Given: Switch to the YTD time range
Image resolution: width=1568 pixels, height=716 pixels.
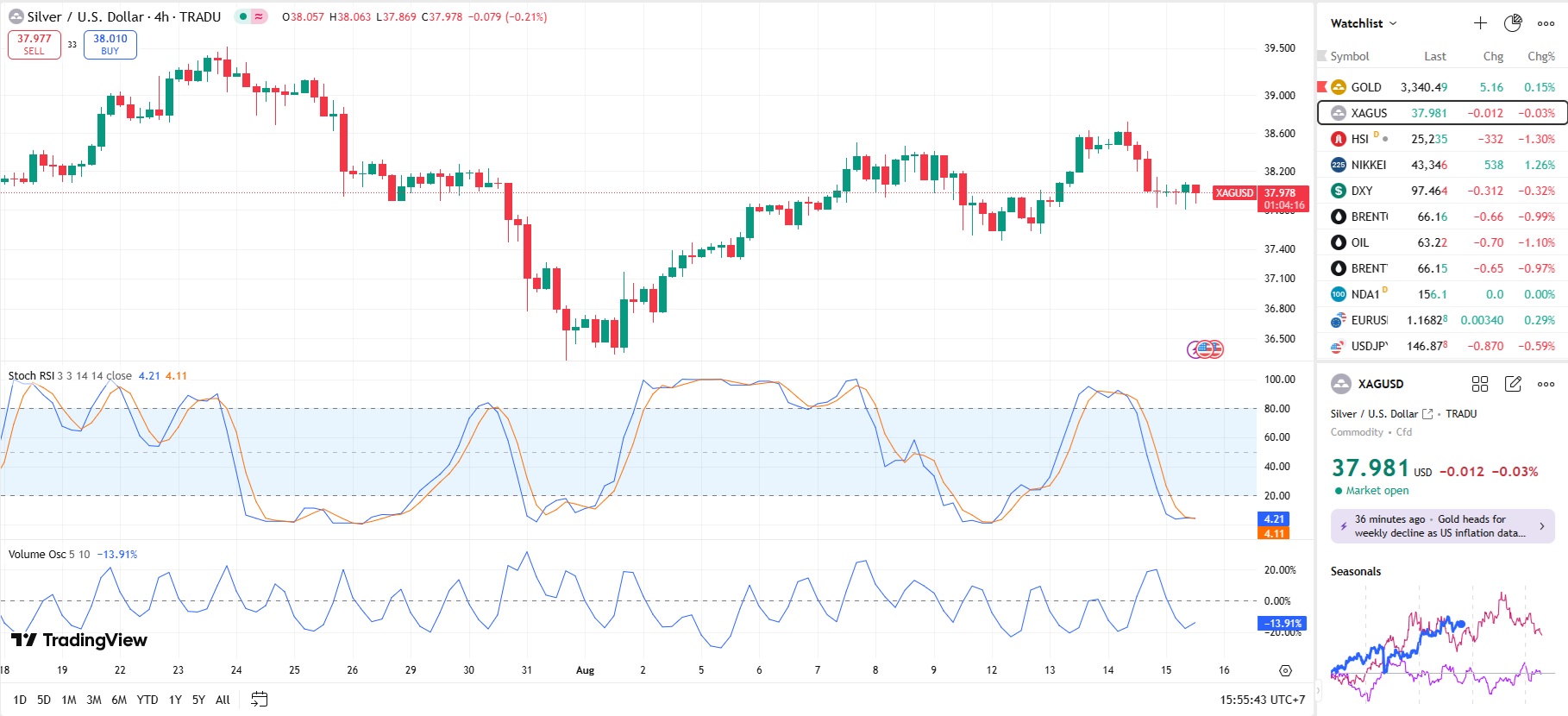Looking at the screenshot, I should [x=147, y=700].
